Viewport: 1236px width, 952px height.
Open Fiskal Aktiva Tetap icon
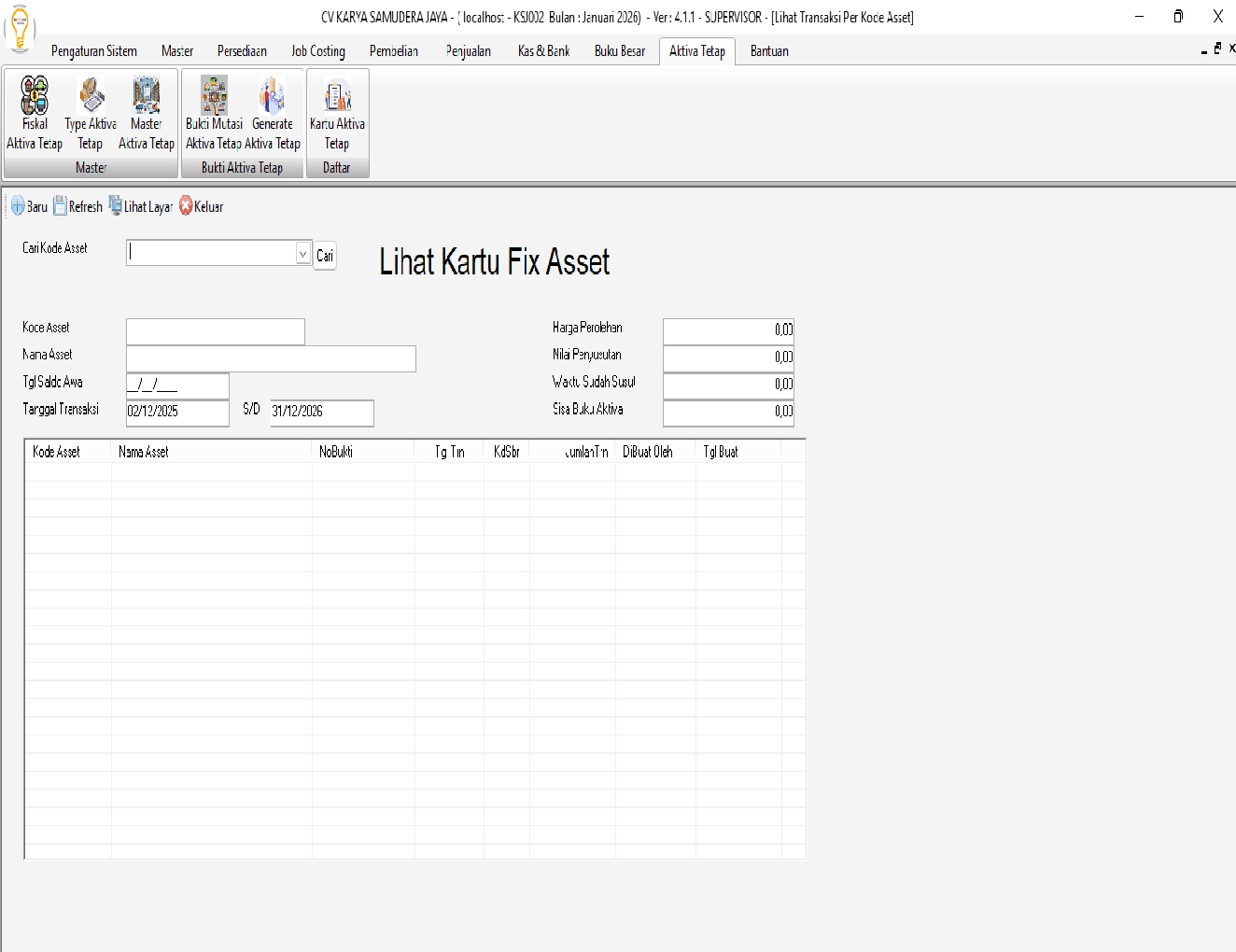(35, 114)
